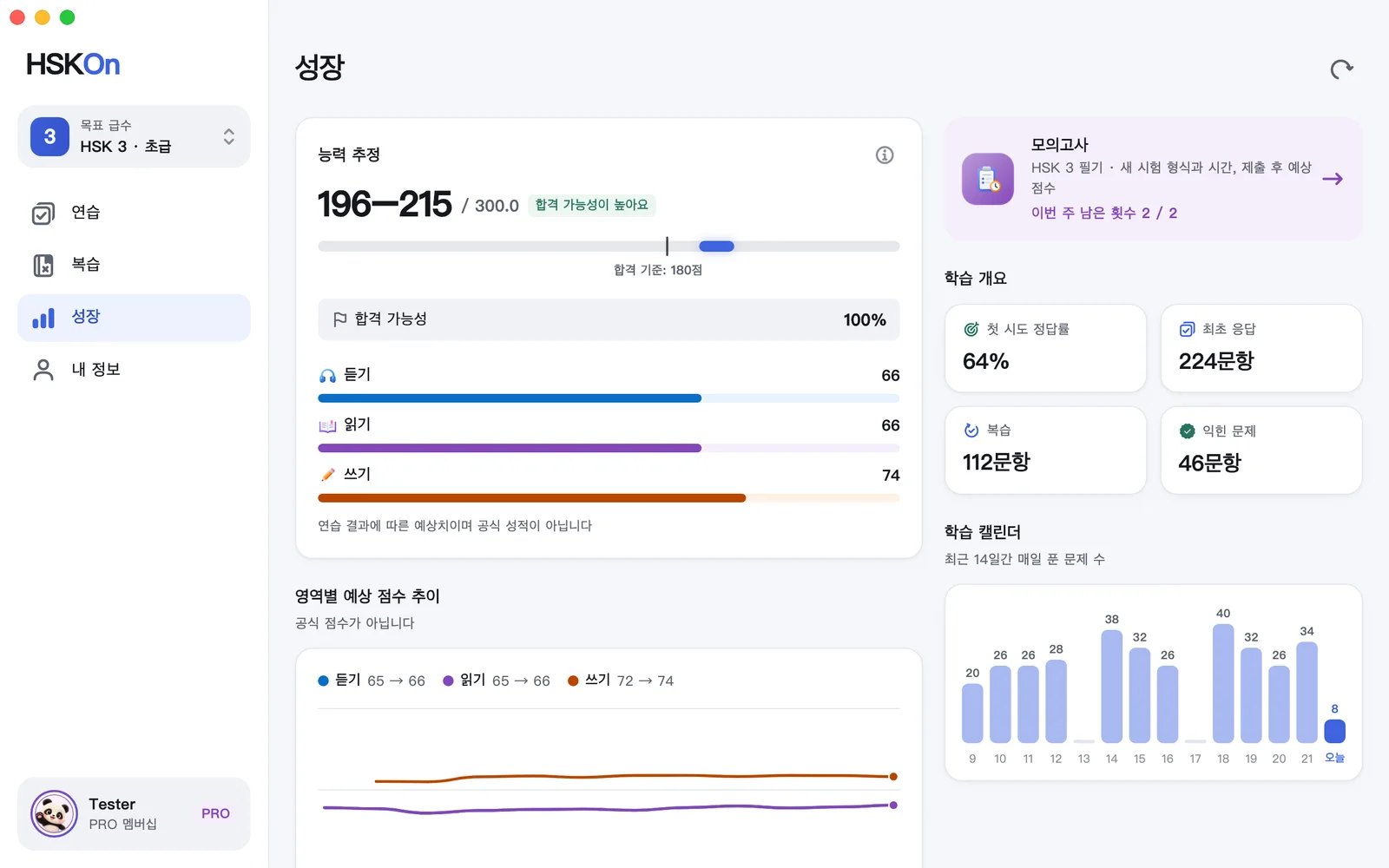Click the PRO membership badge

[215, 814]
